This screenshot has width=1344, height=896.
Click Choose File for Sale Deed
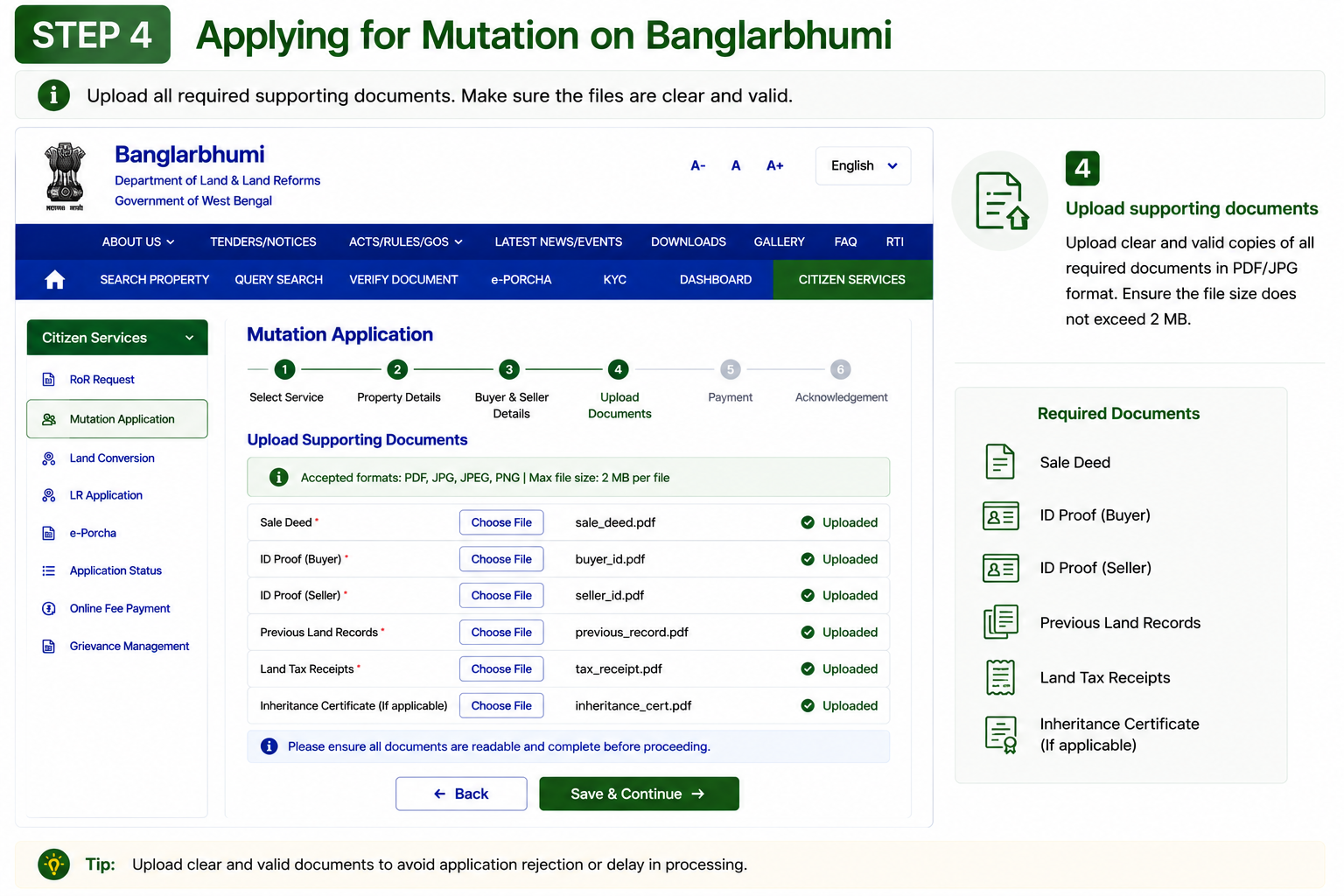(x=501, y=522)
